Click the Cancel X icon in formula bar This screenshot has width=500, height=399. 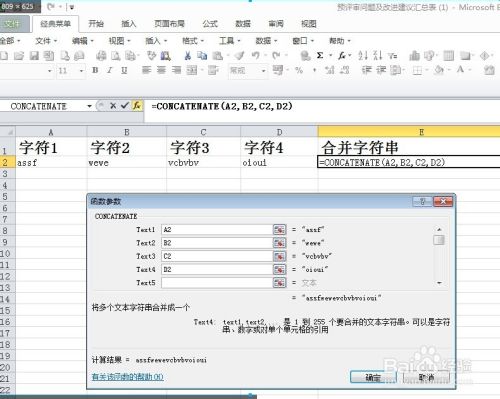click(113, 106)
